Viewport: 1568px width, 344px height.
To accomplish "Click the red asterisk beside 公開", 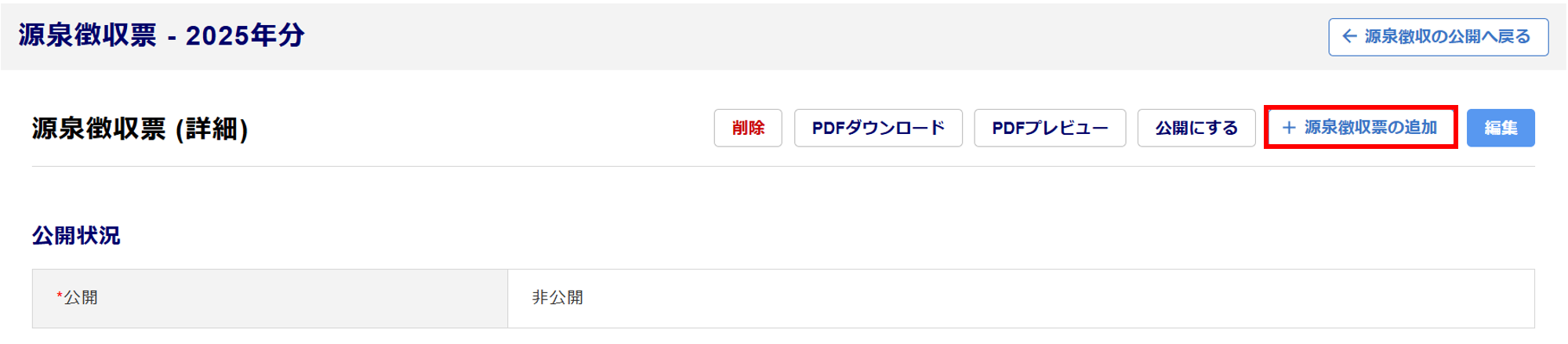I will [x=60, y=296].
